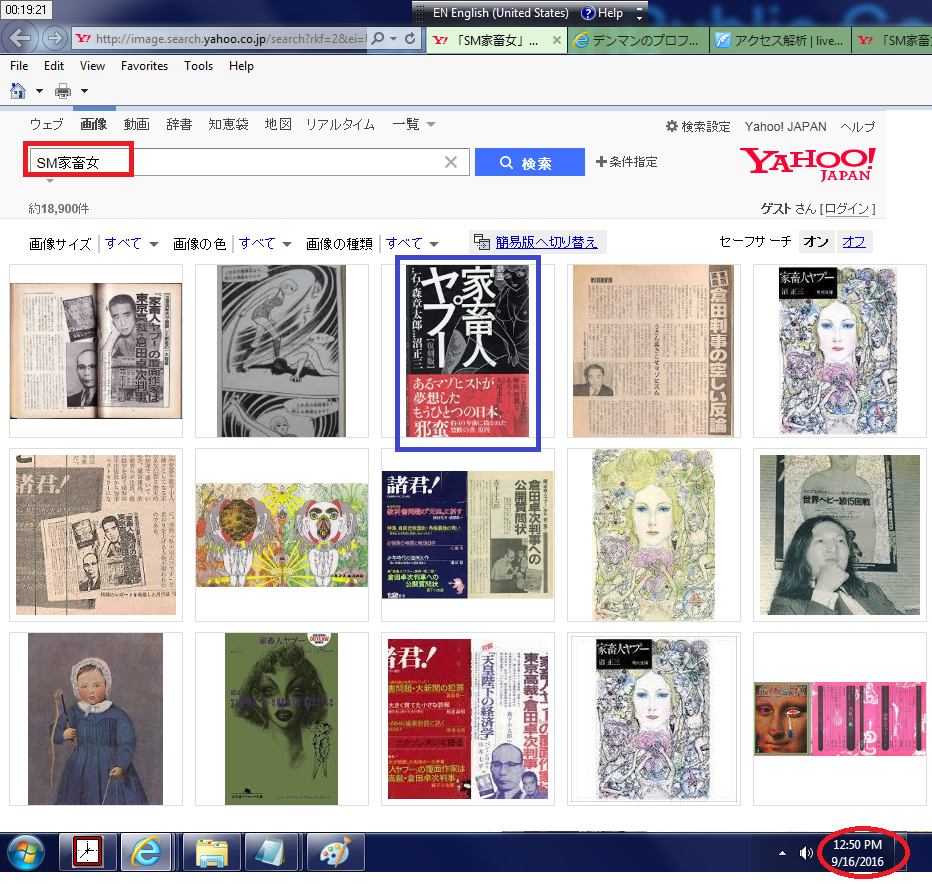The image size is (932, 884).
Task: Click the page refresh icon
Action: click(410, 39)
